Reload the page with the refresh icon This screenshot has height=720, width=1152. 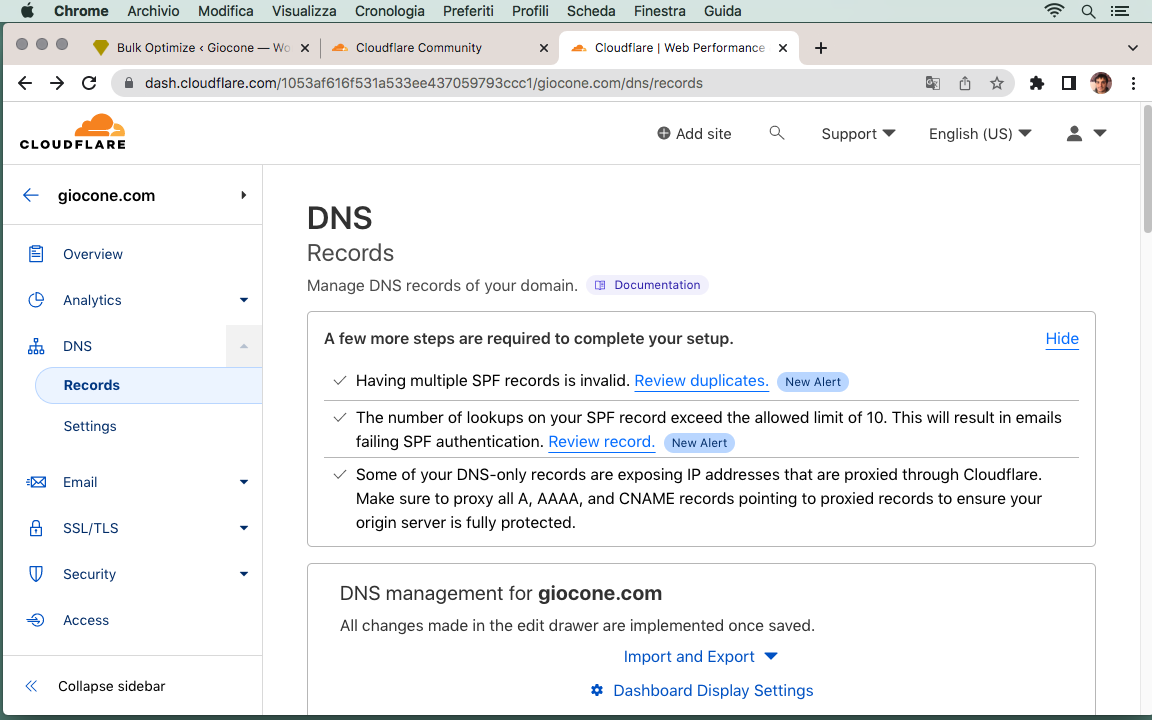click(89, 83)
